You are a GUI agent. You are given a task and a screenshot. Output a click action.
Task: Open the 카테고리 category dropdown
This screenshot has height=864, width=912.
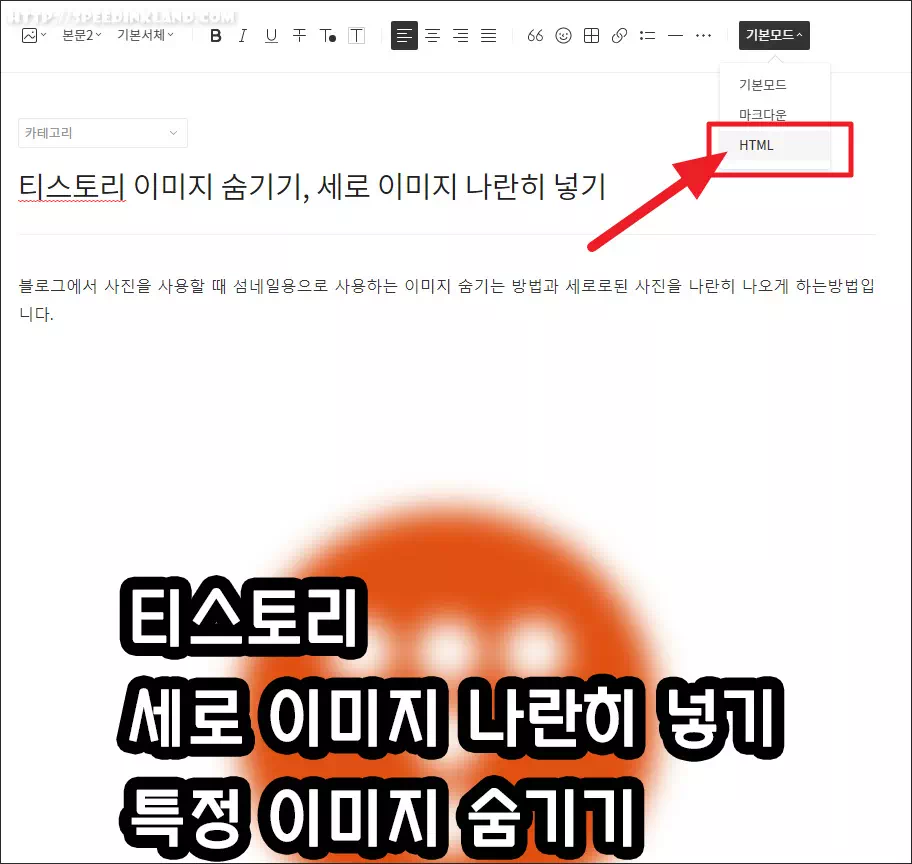point(103,133)
